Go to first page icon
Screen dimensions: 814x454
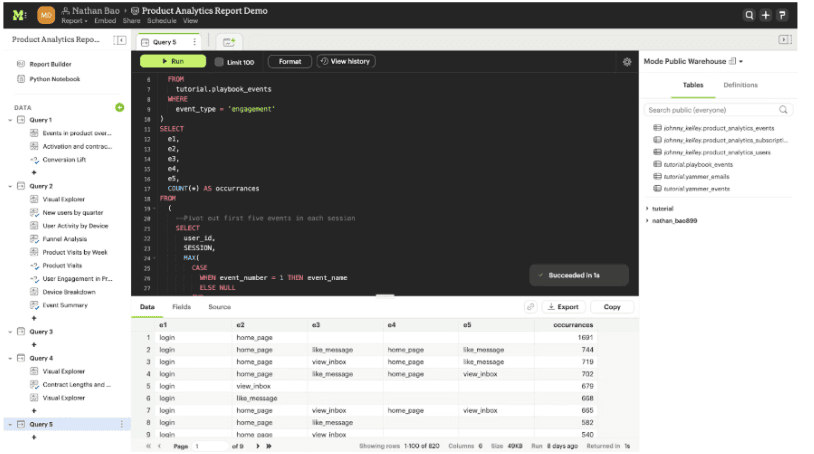148,446
